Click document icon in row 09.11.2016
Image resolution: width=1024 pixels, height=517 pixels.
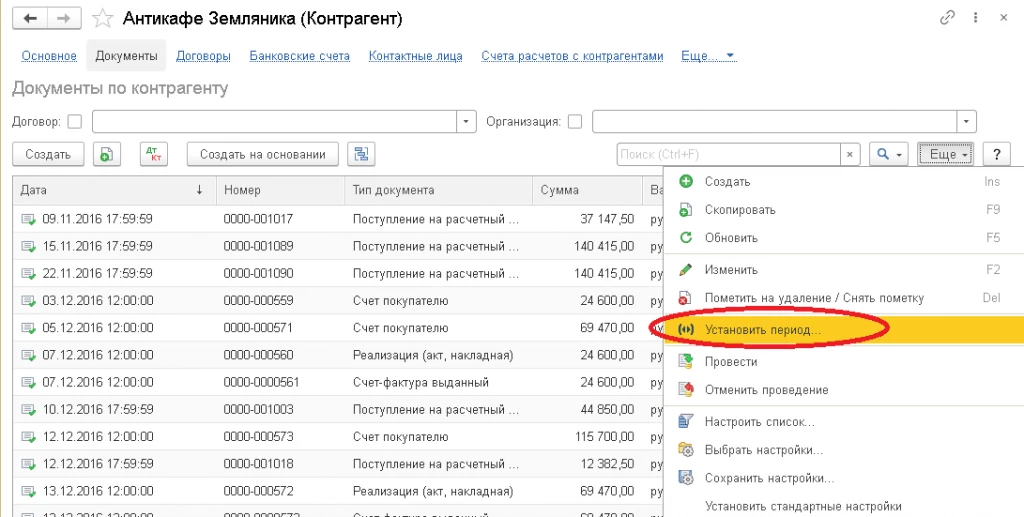28,219
